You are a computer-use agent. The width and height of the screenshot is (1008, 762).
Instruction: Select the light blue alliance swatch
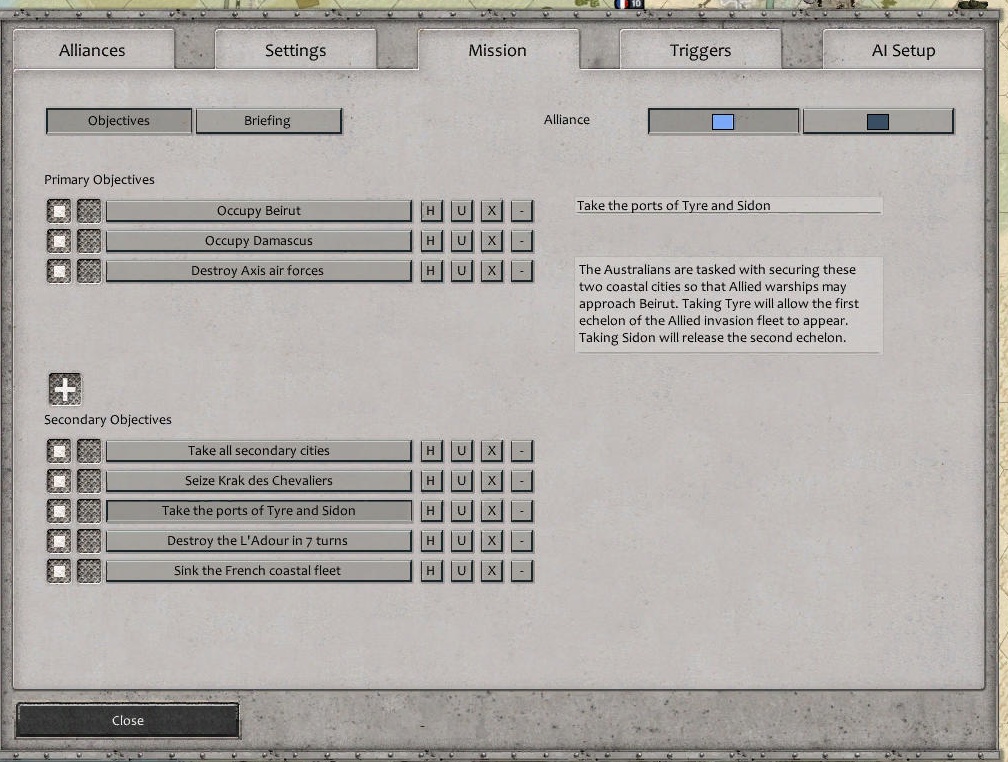(x=722, y=120)
